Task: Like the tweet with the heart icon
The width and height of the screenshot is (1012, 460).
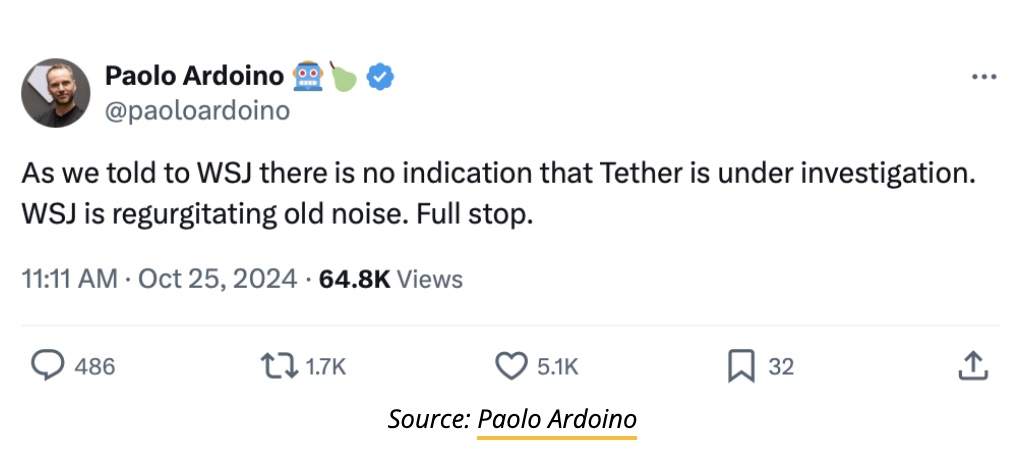Action: tap(511, 366)
